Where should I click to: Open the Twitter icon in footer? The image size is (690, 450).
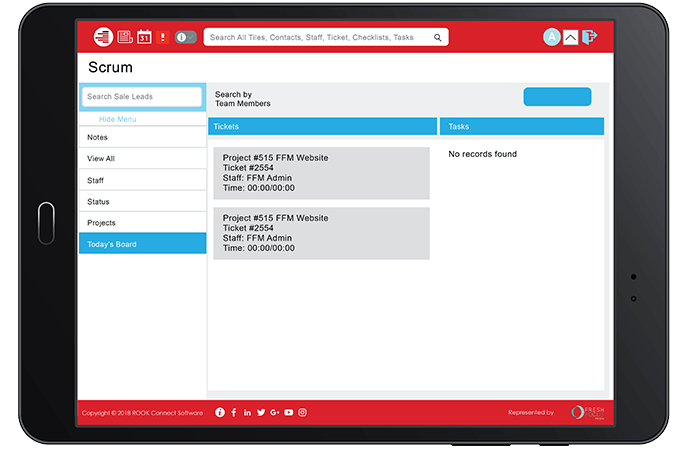(261, 412)
